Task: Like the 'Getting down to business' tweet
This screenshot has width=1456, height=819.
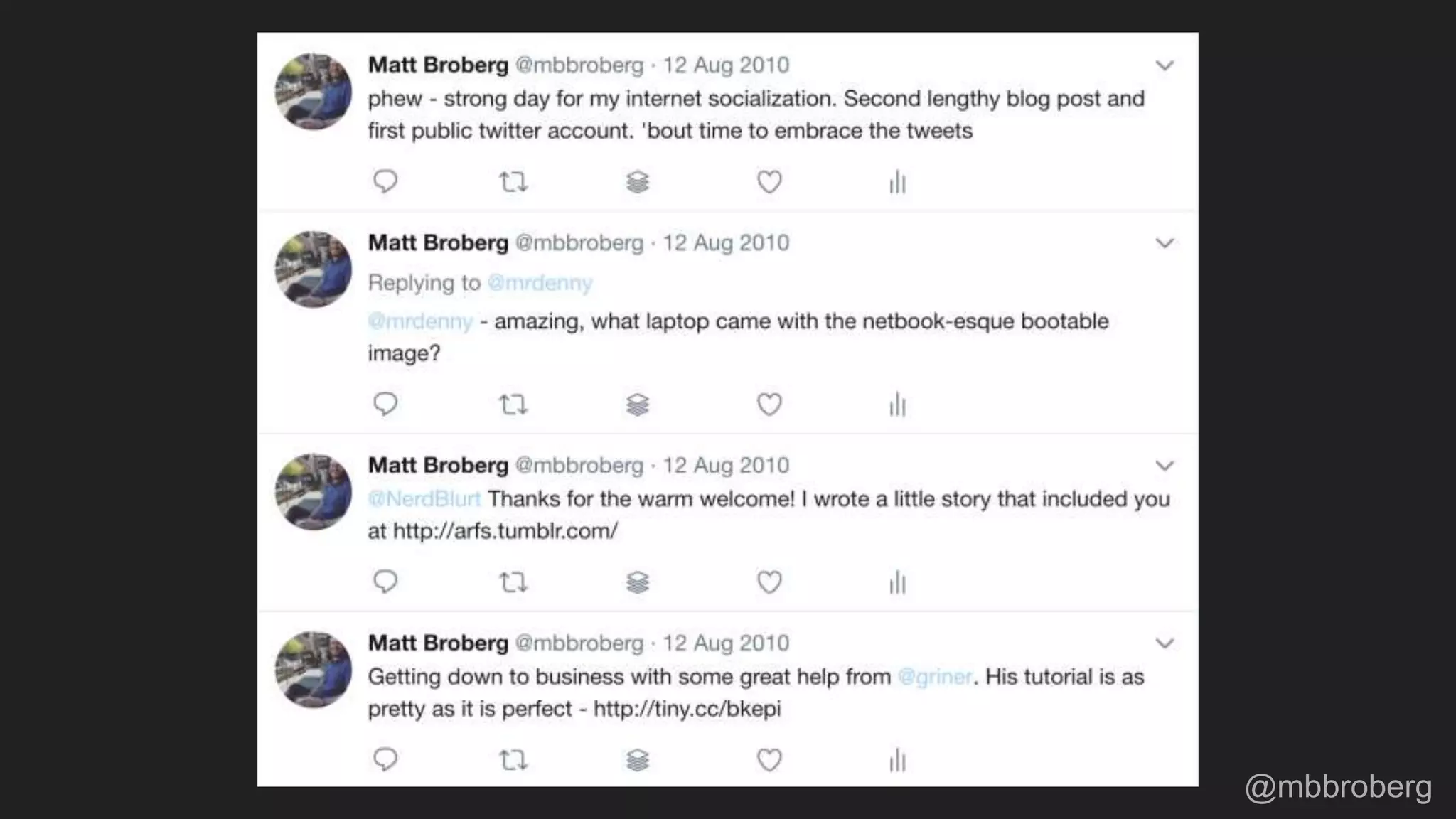Action: 769,760
